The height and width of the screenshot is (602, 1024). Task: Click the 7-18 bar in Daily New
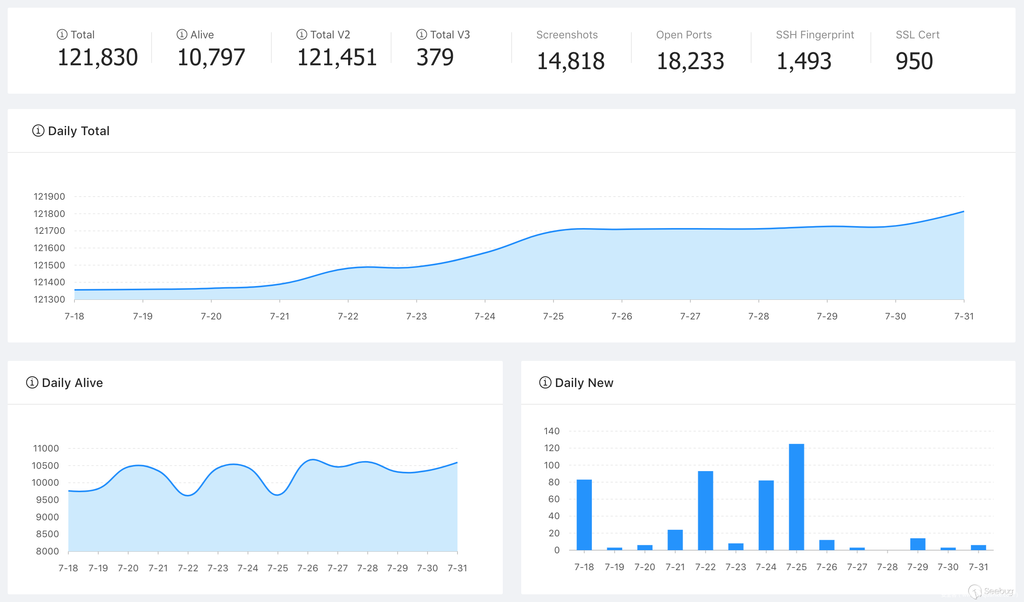tap(584, 515)
